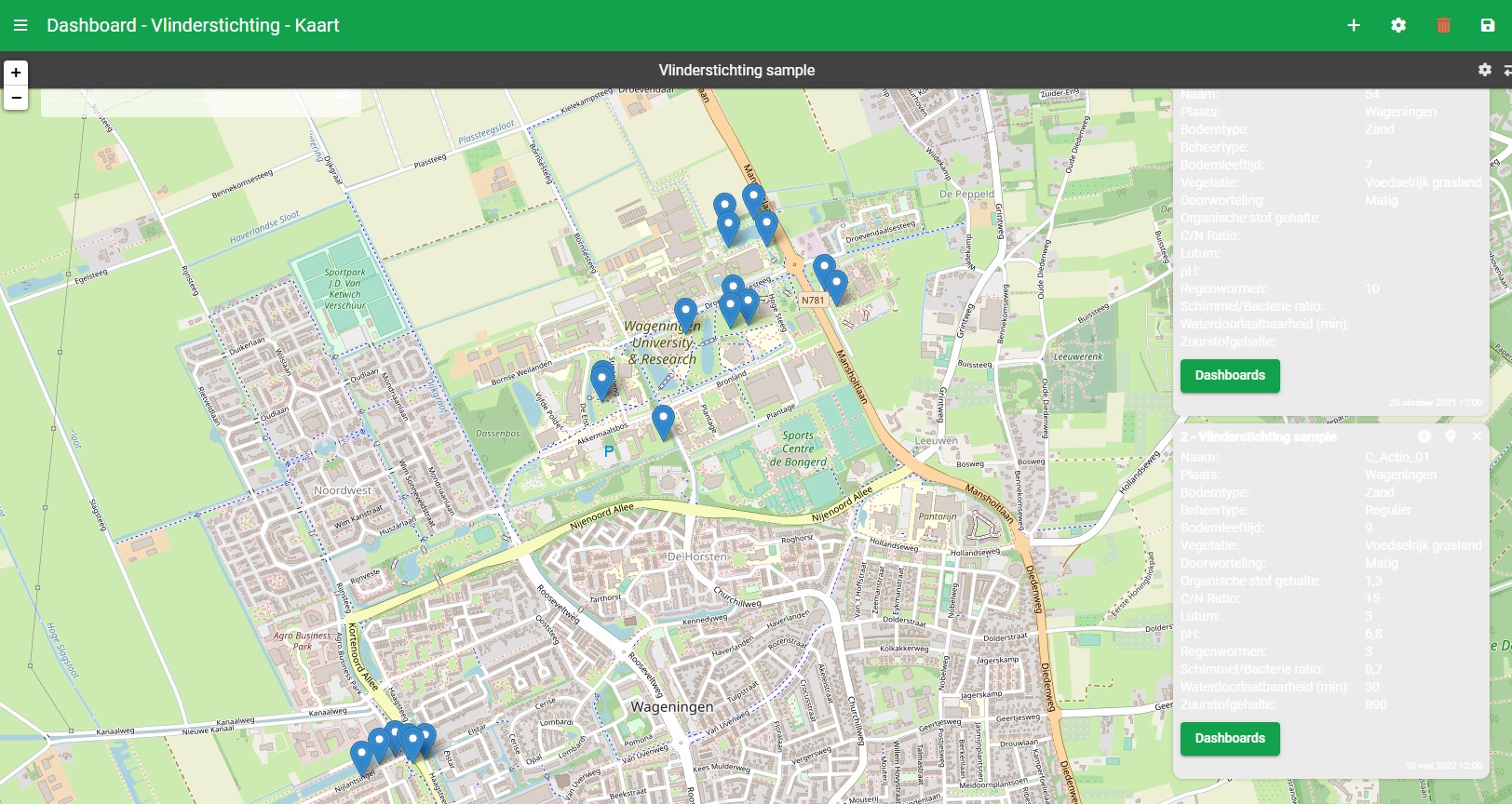
Task: Zoom out on the map
Action: click(16, 98)
